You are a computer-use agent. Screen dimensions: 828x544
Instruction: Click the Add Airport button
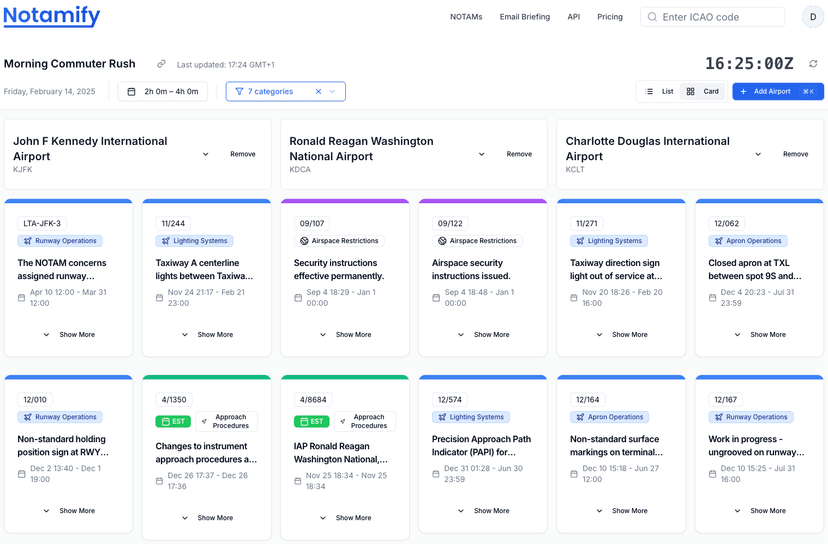pyautogui.click(x=777, y=92)
